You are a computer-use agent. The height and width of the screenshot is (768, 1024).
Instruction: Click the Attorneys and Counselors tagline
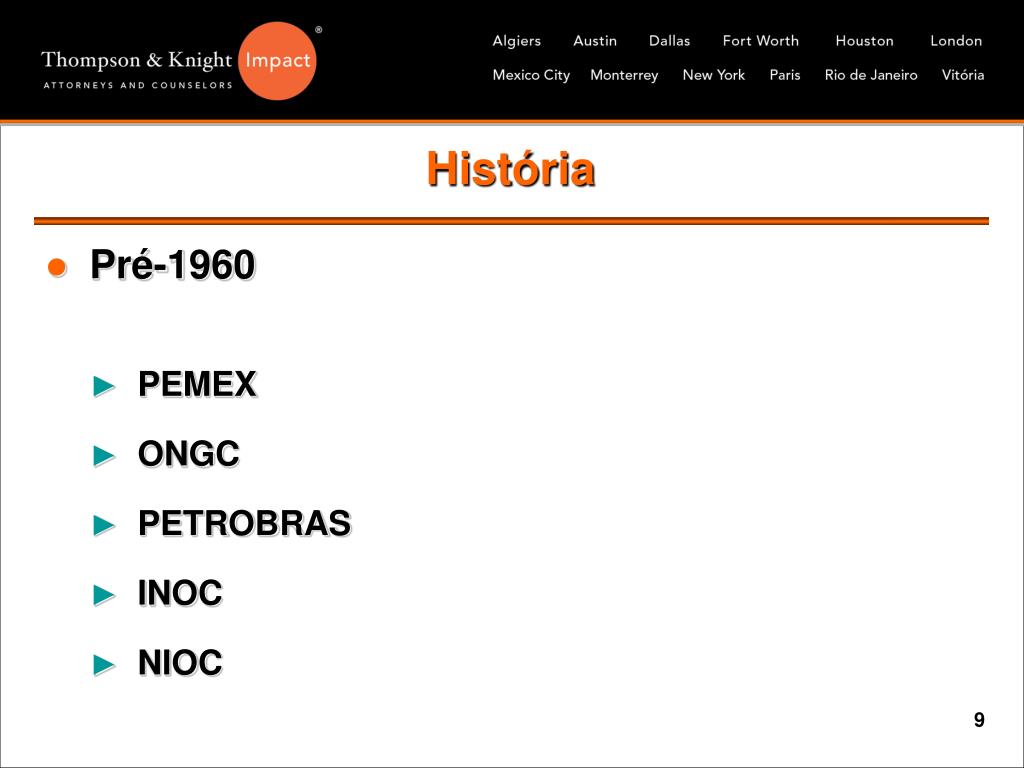(138, 85)
